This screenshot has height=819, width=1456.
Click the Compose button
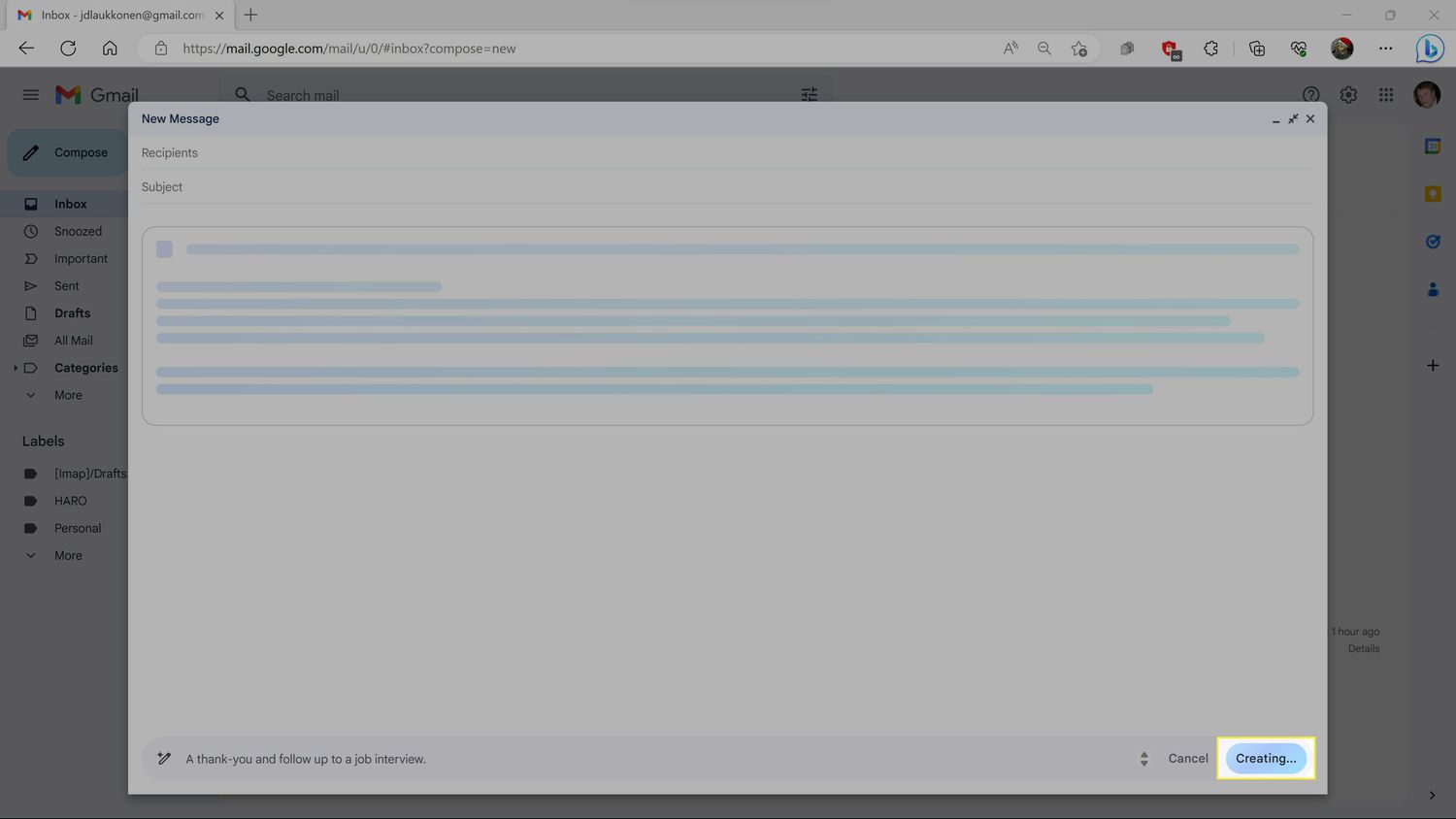coord(68,152)
